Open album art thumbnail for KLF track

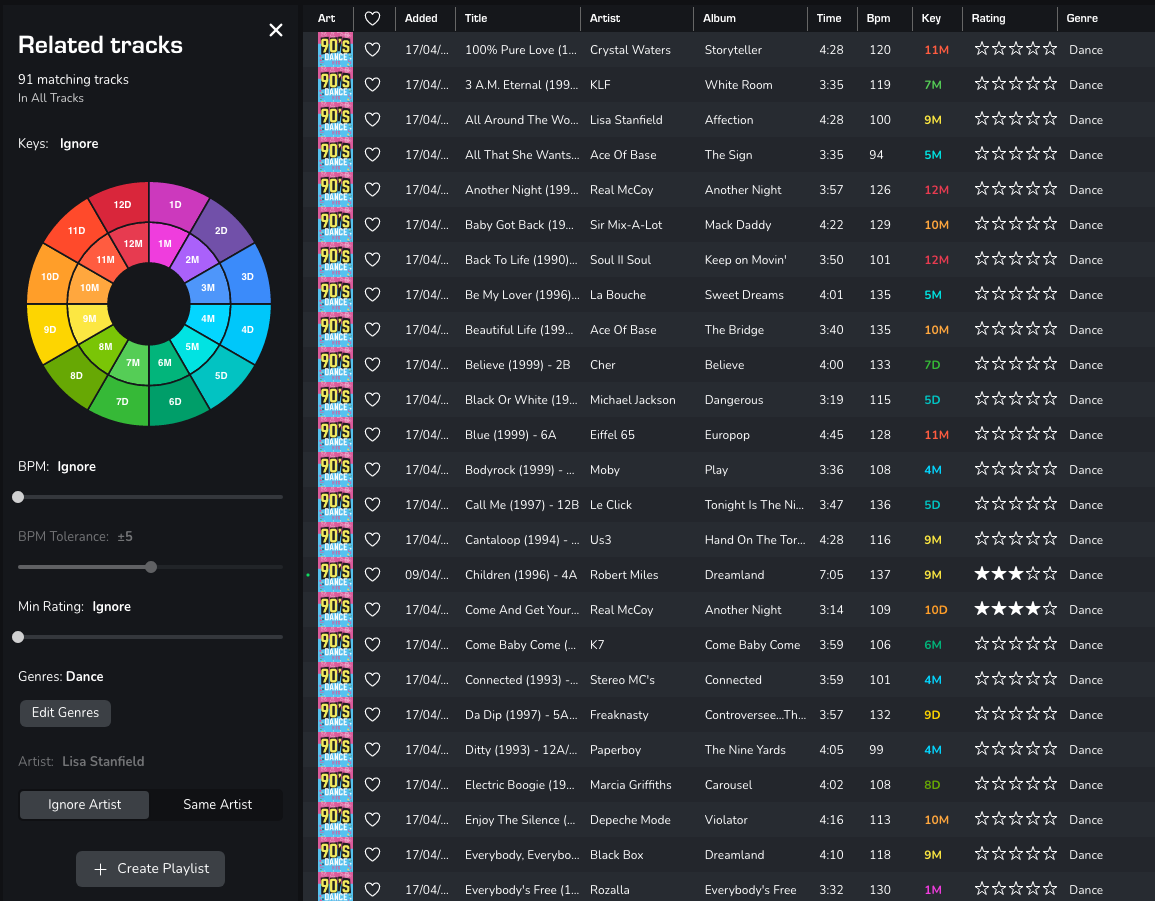click(x=335, y=85)
